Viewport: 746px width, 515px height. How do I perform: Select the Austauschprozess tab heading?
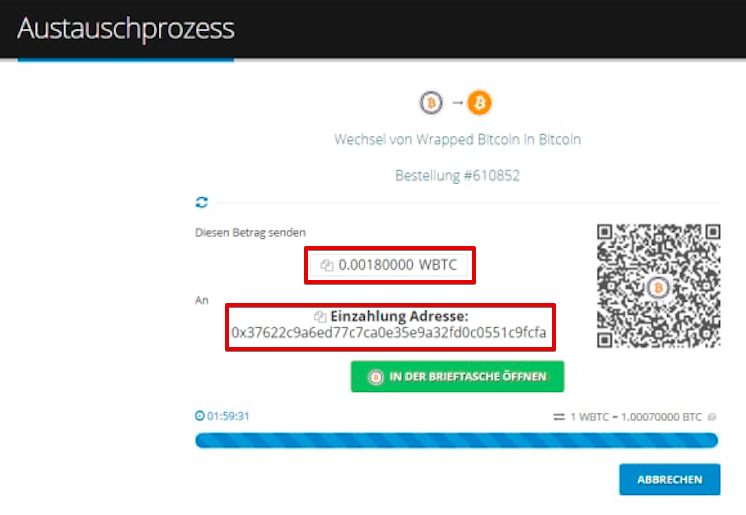126,29
